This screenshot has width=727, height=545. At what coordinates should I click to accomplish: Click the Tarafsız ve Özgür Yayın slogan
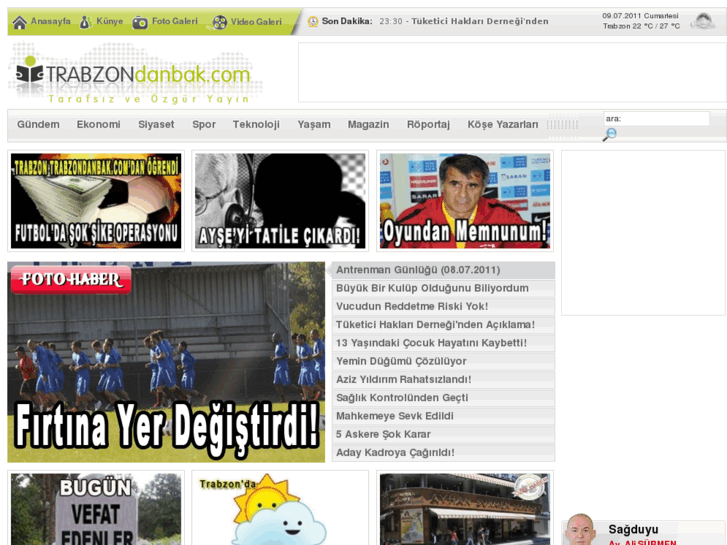[149, 99]
